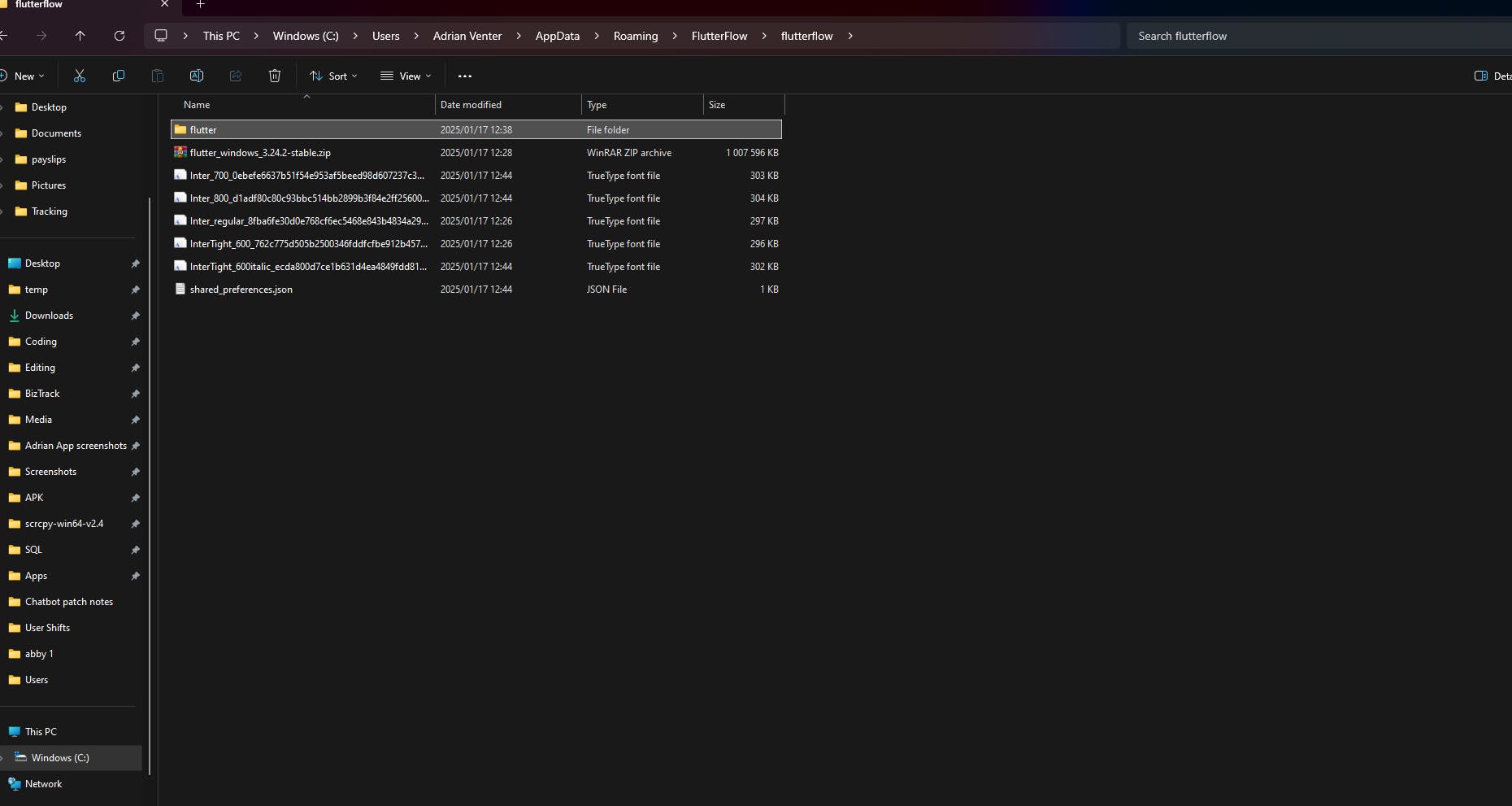Viewport: 1512px width, 806px height.
Task: Expand chevron after FlutterFlow breadcrumb
Action: [x=764, y=36]
